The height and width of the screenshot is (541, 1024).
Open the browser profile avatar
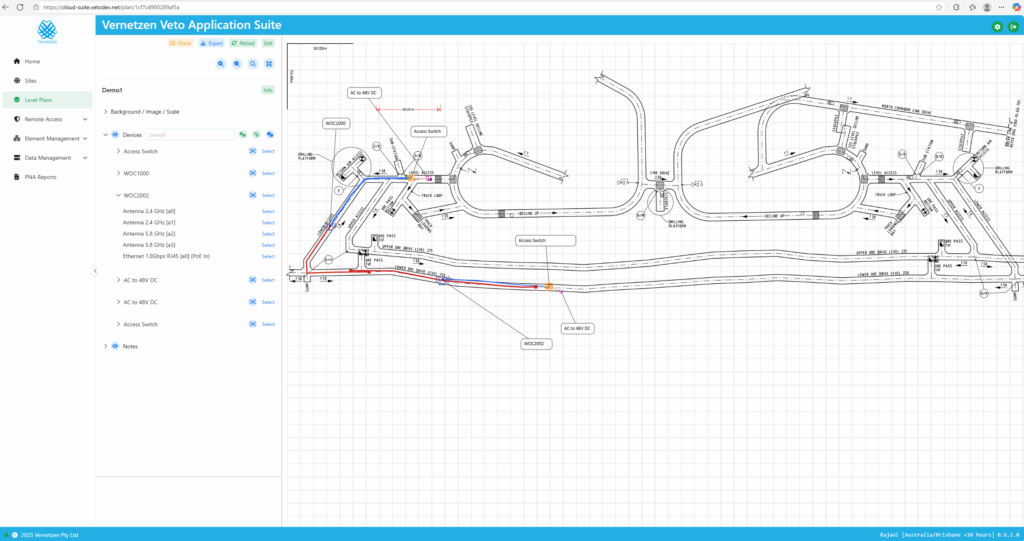click(x=987, y=7)
